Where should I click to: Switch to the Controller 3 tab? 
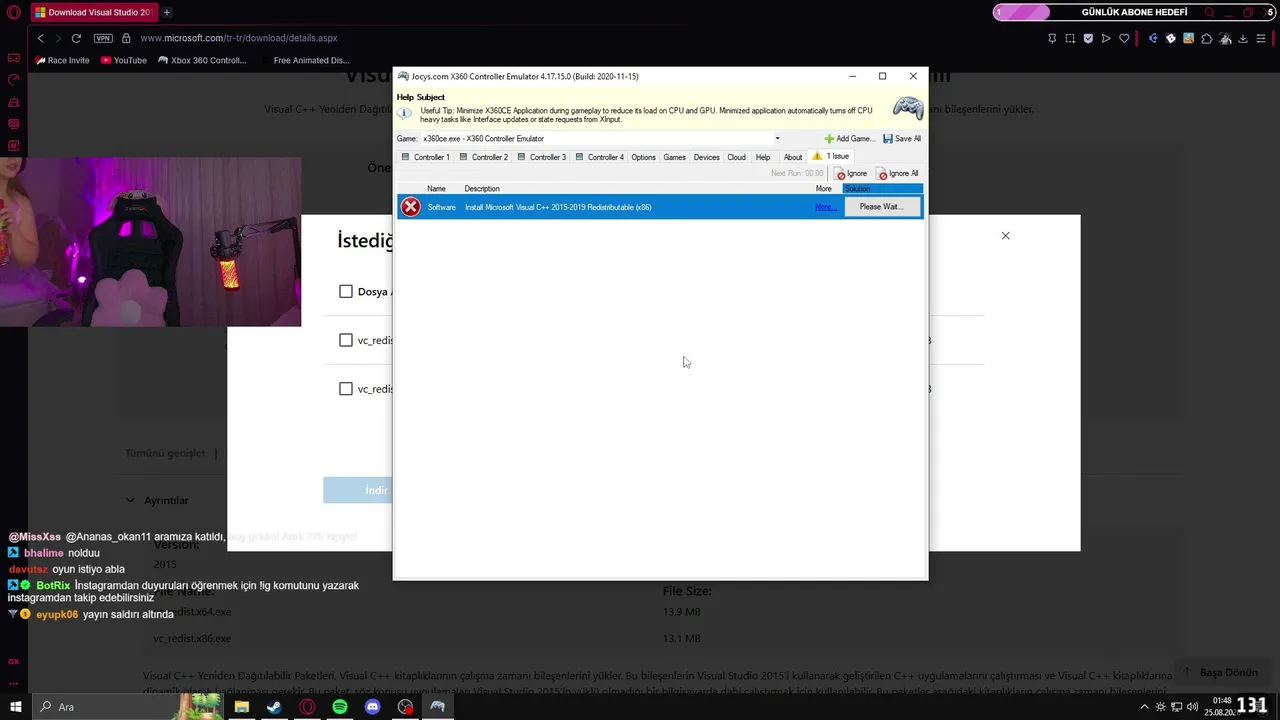point(542,157)
